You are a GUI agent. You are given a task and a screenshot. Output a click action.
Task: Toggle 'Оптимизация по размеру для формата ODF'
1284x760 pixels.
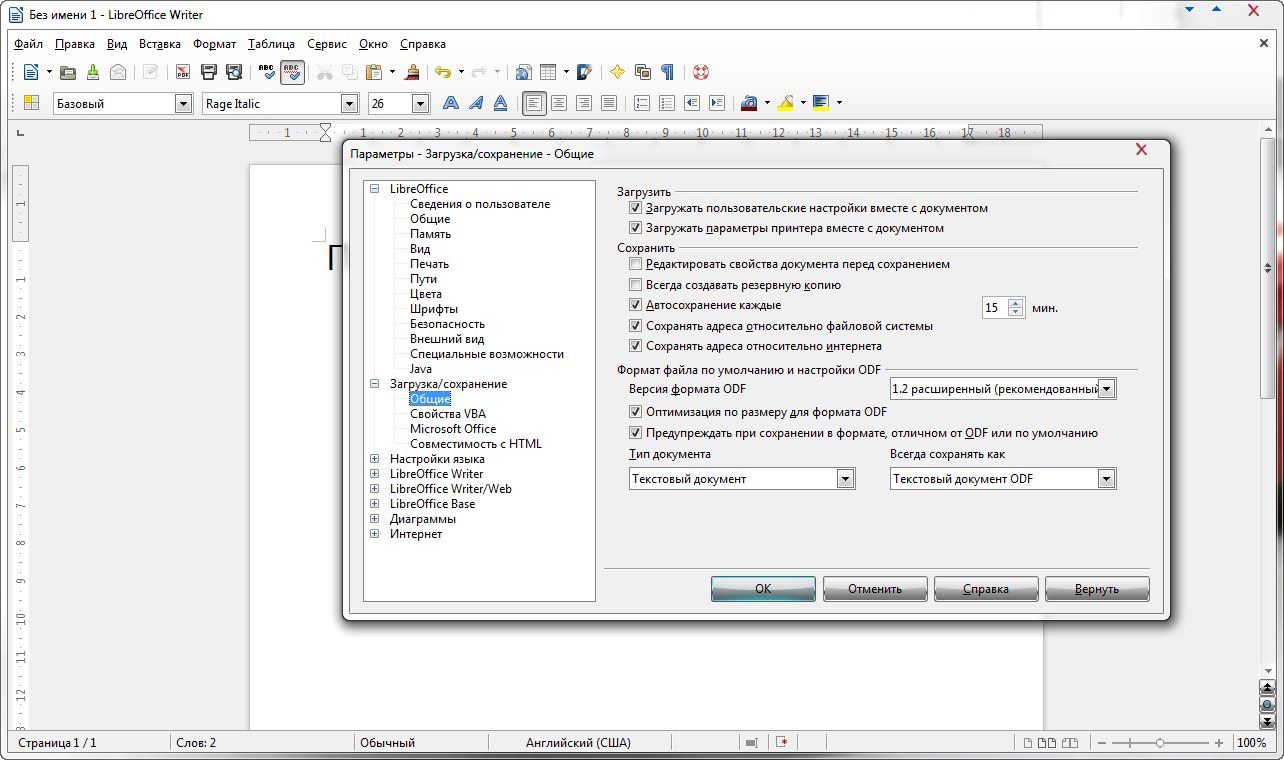click(635, 412)
